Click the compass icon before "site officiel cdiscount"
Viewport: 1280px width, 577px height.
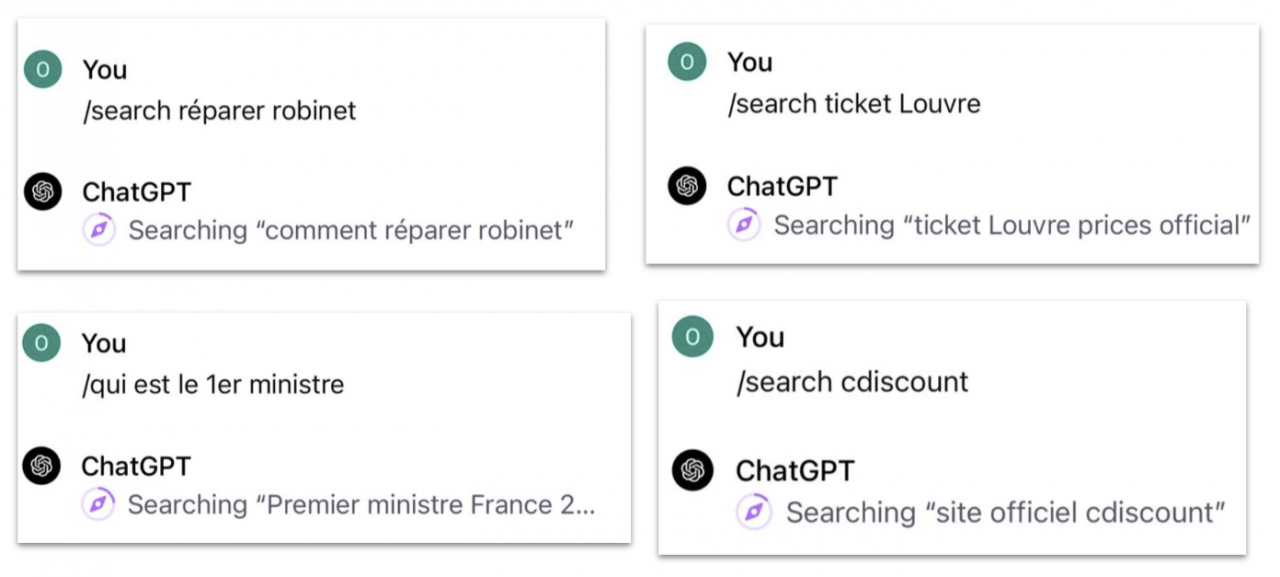(754, 512)
